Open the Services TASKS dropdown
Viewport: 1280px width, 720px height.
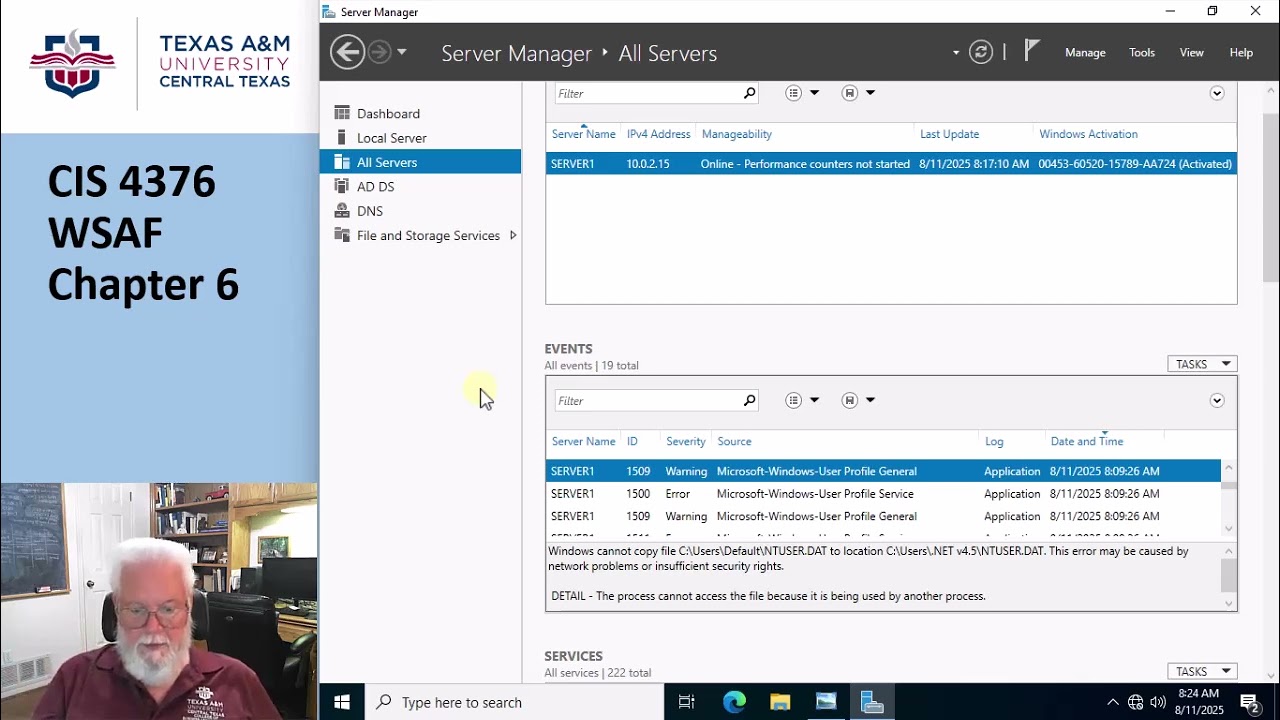(x=1202, y=671)
